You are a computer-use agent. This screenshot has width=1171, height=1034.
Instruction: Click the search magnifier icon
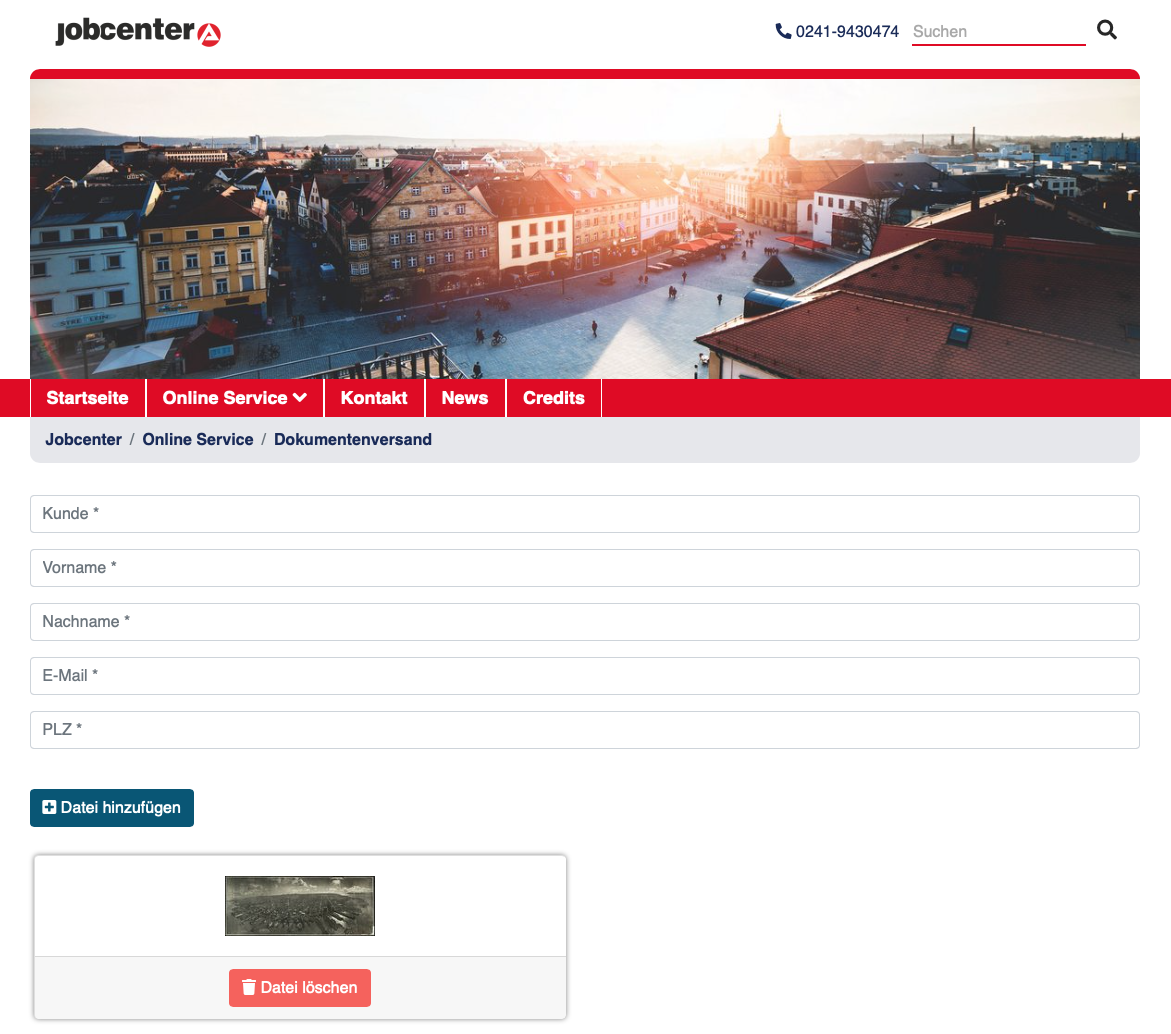[1107, 30]
